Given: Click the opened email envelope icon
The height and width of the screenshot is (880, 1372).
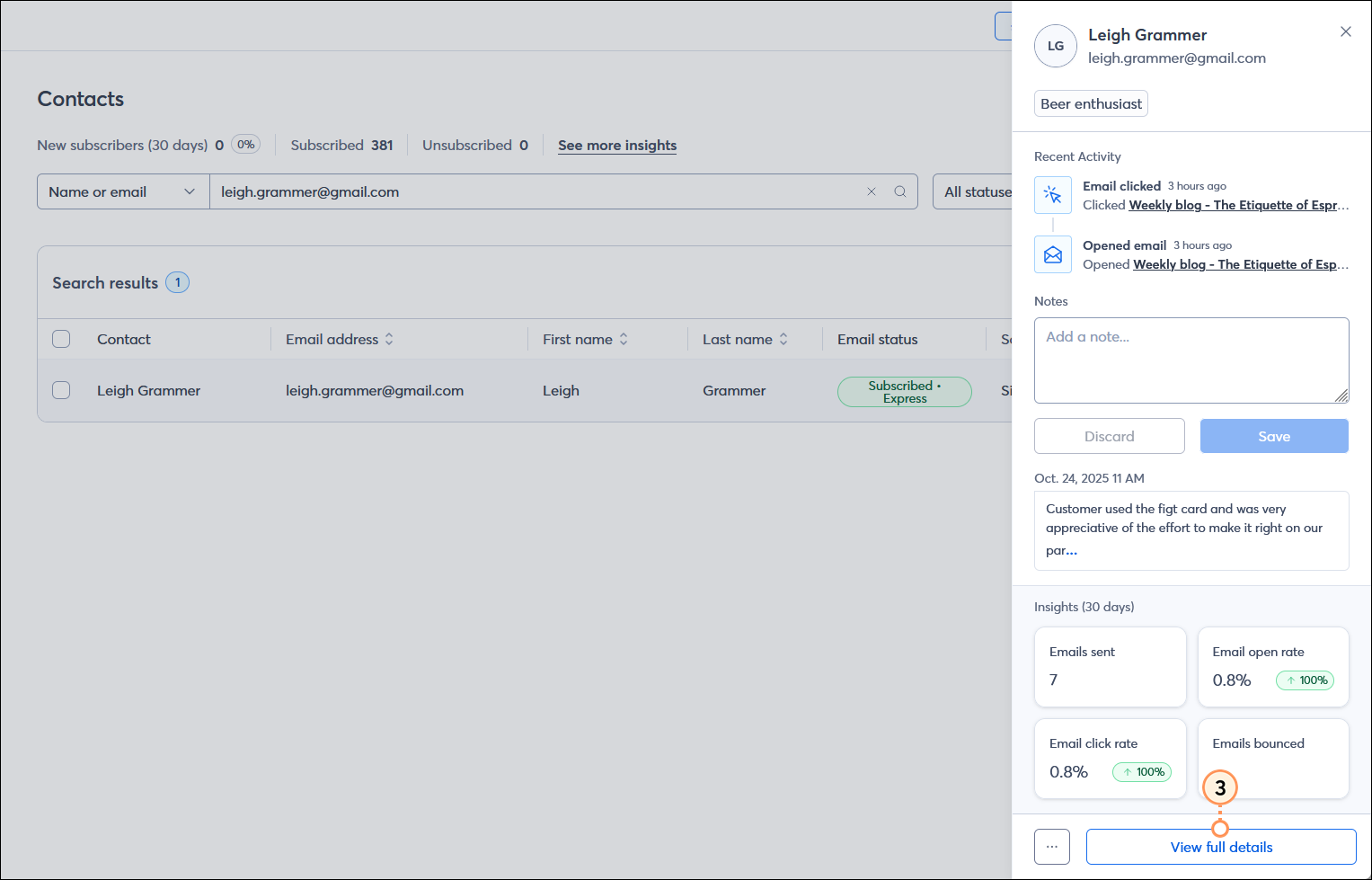Looking at the screenshot, I should (1052, 253).
